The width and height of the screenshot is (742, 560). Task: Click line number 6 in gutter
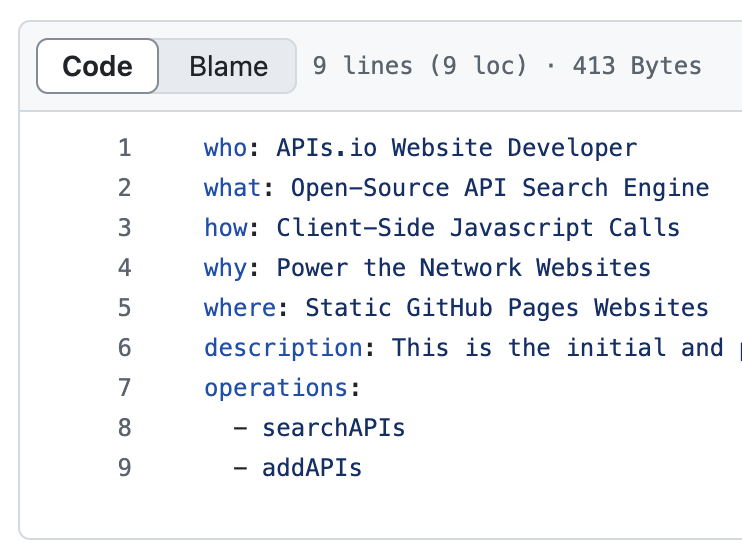[x=124, y=348]
